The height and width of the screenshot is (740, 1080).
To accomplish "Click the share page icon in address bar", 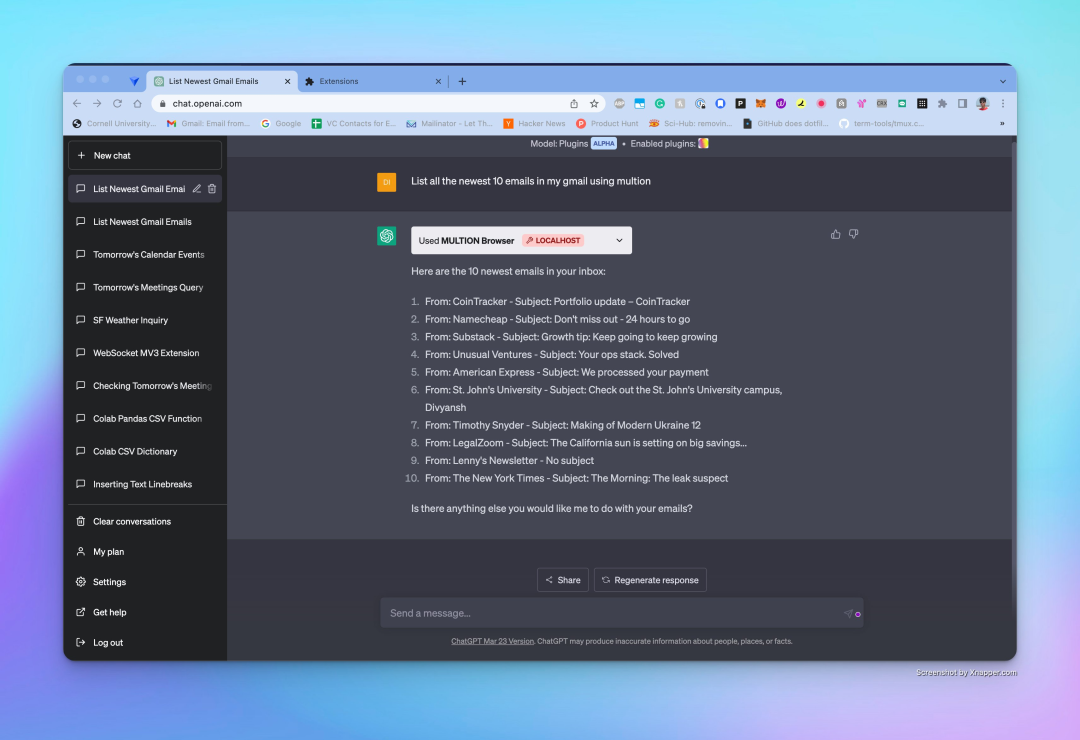I will tap(574, 103).
